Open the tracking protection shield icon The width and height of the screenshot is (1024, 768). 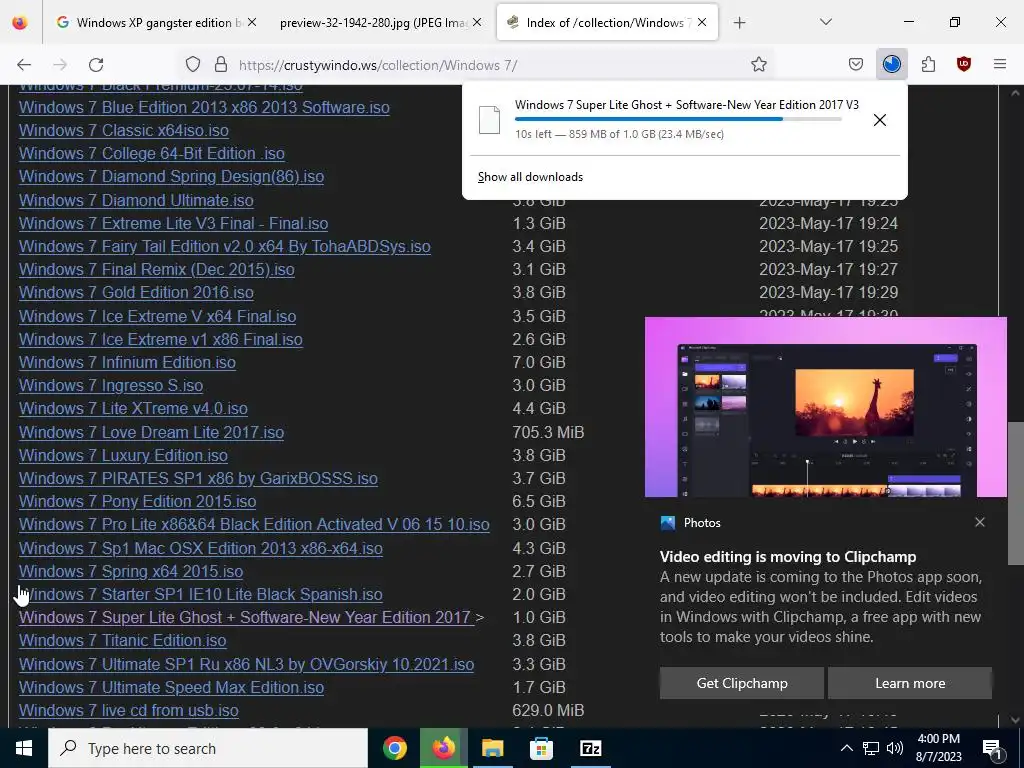point(193,65)
